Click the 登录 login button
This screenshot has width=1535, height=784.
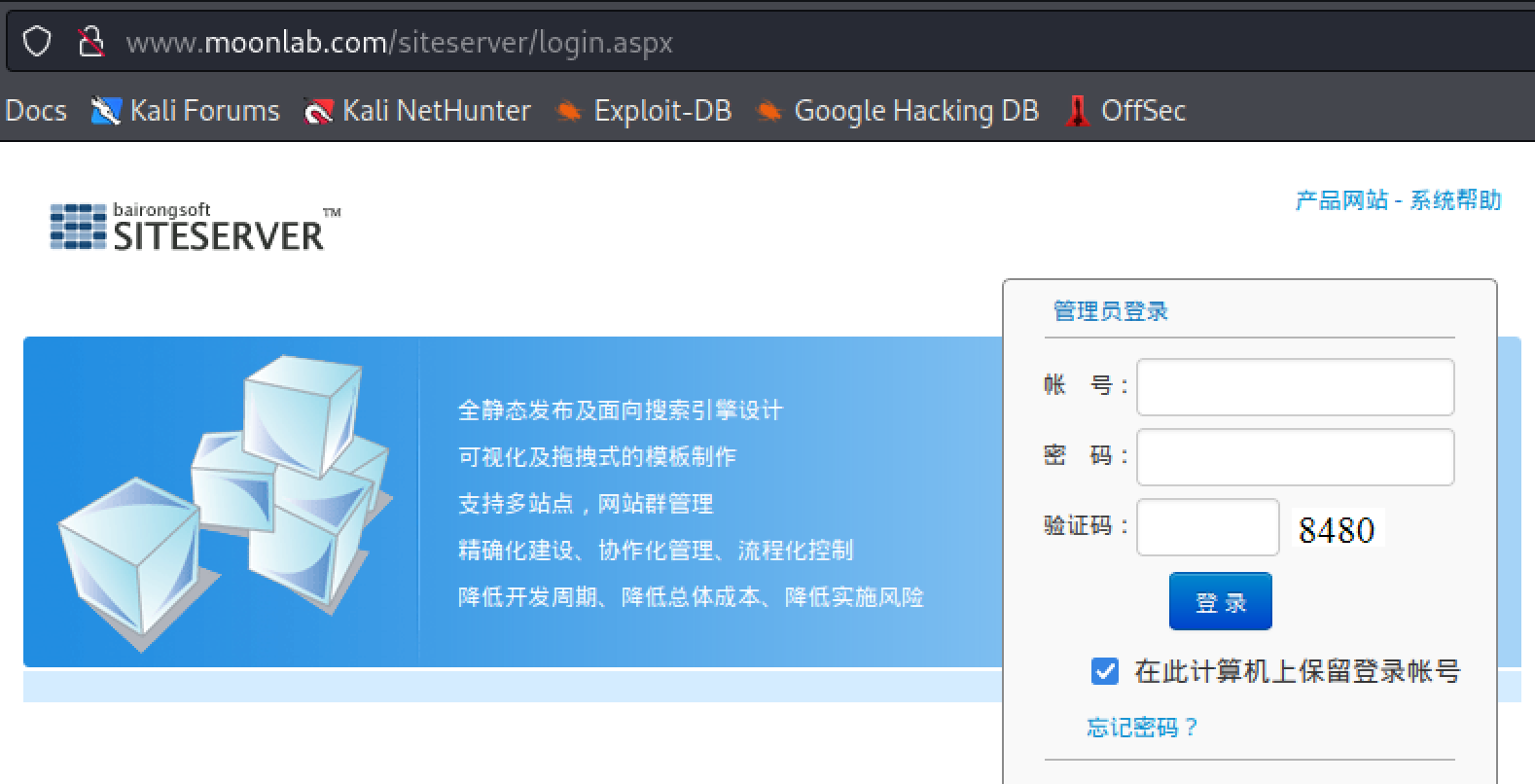pyautogui.click(x=1221, y=601)
